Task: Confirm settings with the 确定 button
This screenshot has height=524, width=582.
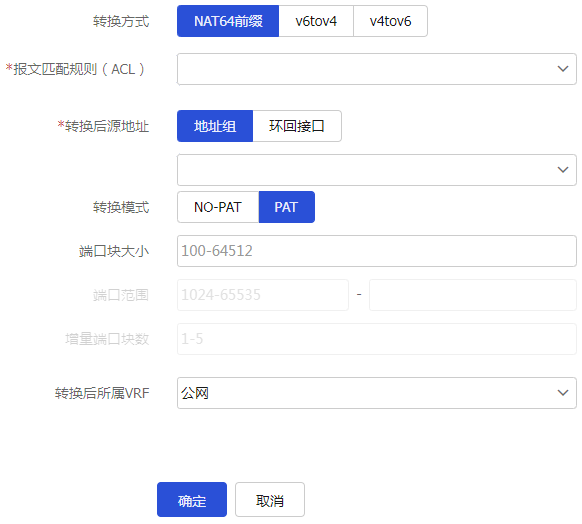Action: [192, 500]
